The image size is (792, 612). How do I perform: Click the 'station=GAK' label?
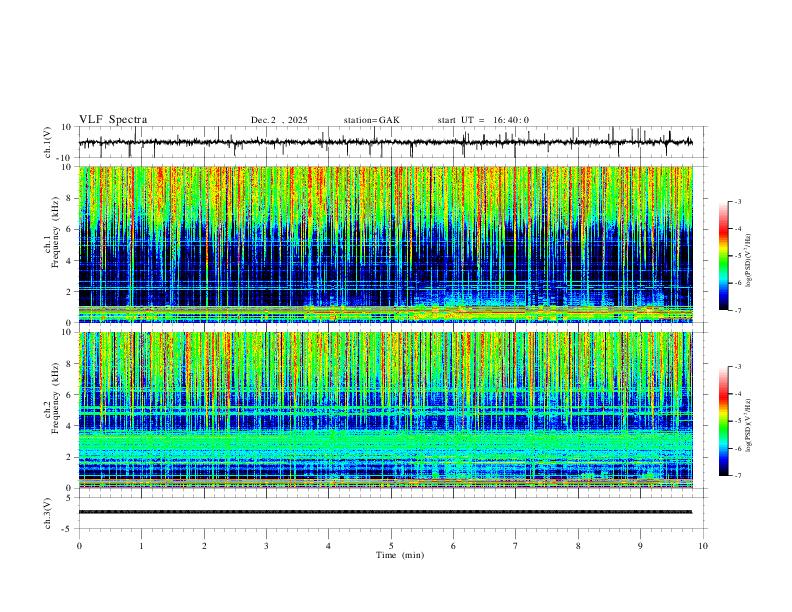(x=371, y=120)
